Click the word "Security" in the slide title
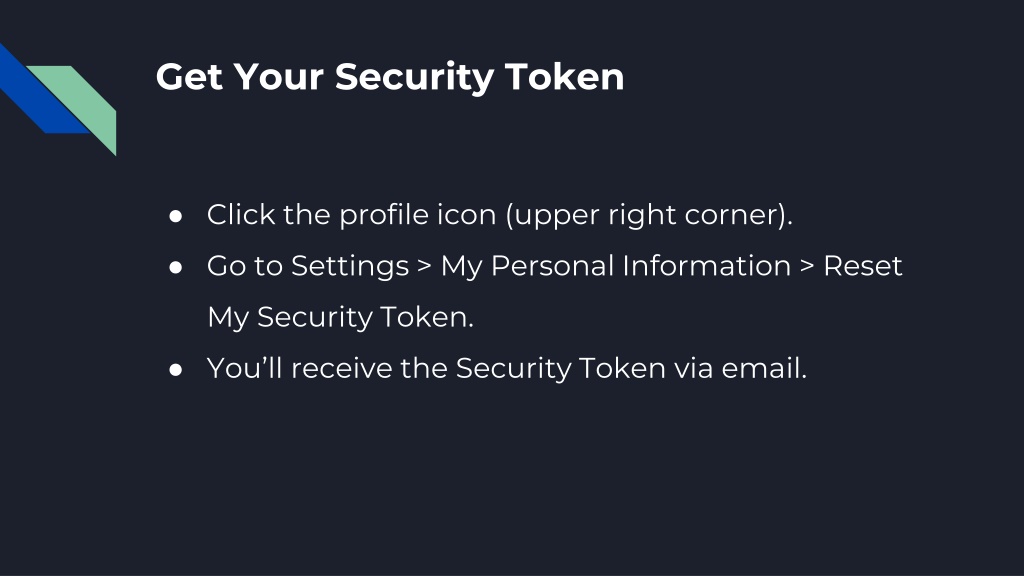The height and width of the screenshot is (576, 1024). [x=415, y=78]
